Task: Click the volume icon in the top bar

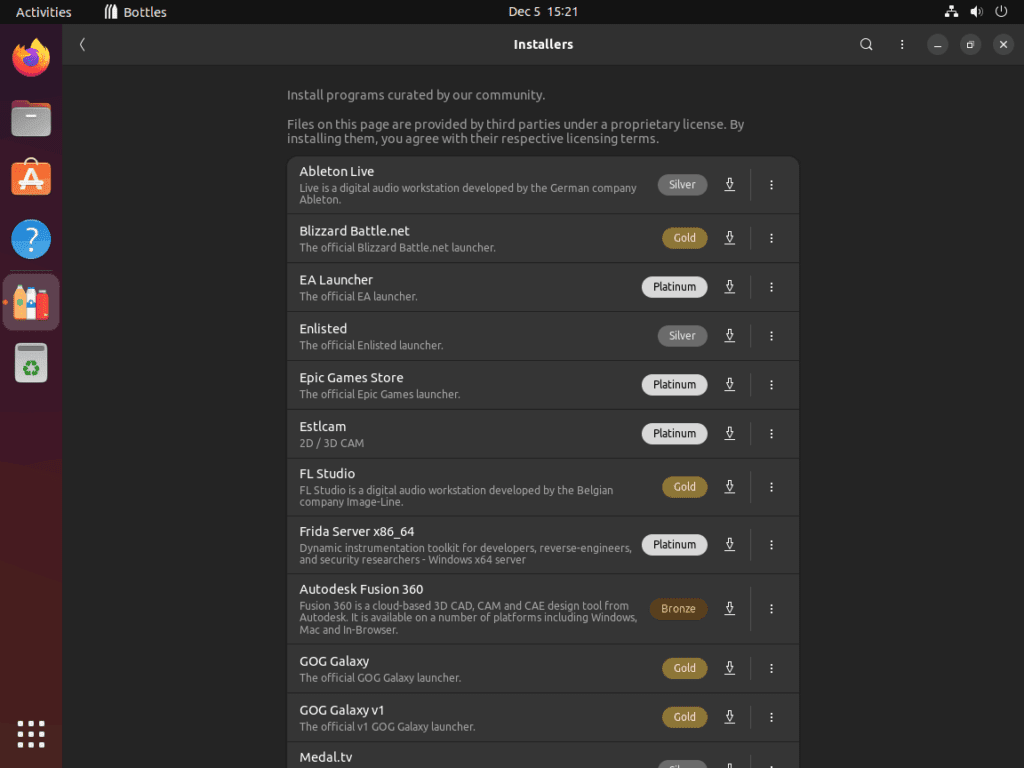Action: point(975,12)
